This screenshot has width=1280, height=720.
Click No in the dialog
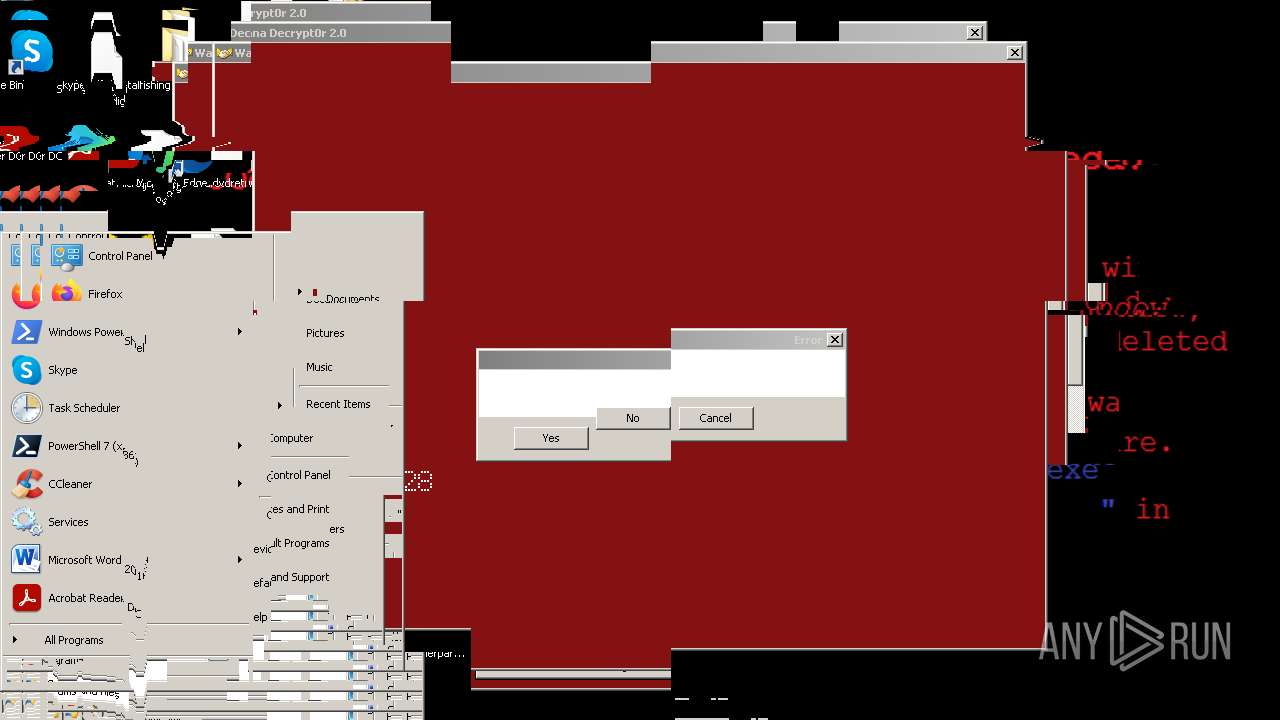point(633,418)
